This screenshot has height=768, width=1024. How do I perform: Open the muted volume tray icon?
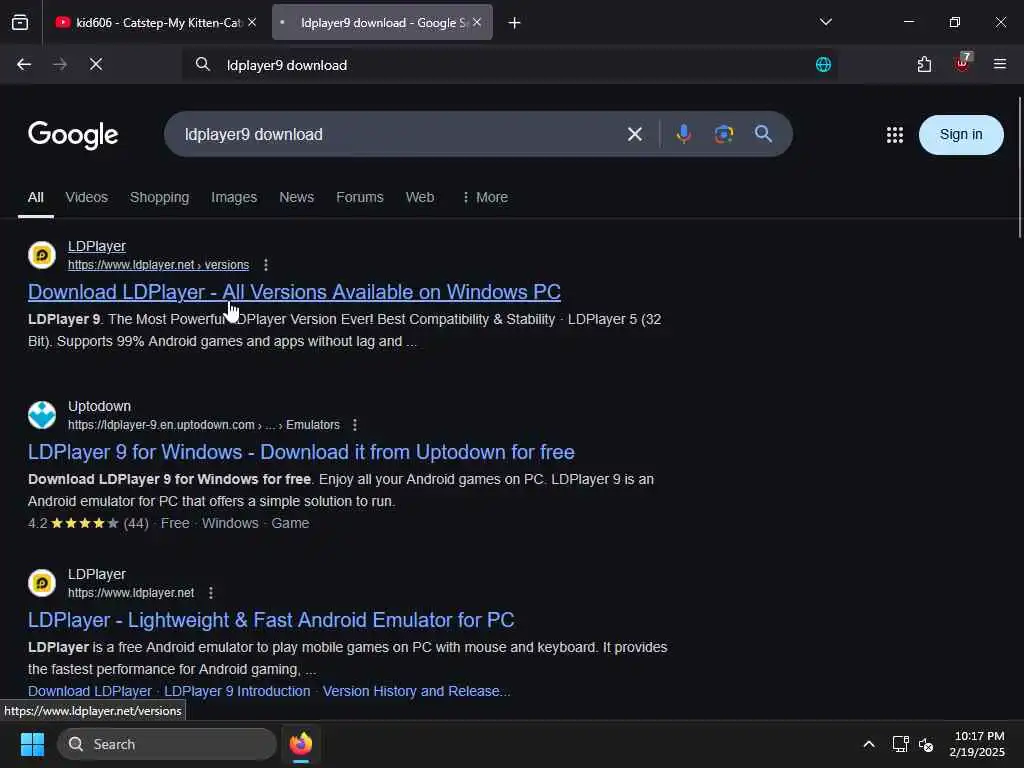926,744
